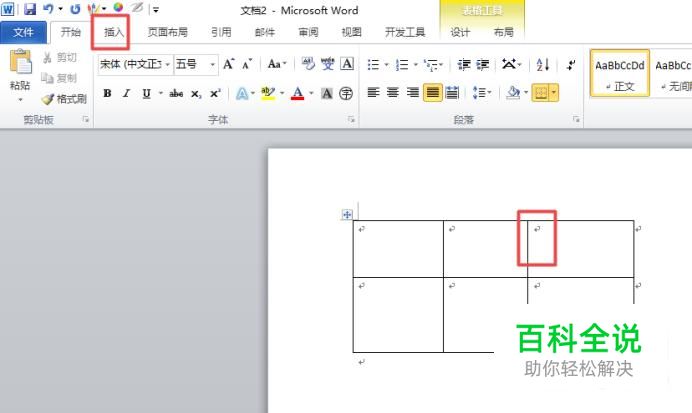Switch to the Insert (插入) tab
The image size is (692, 413).
click(x=113, y=32)
